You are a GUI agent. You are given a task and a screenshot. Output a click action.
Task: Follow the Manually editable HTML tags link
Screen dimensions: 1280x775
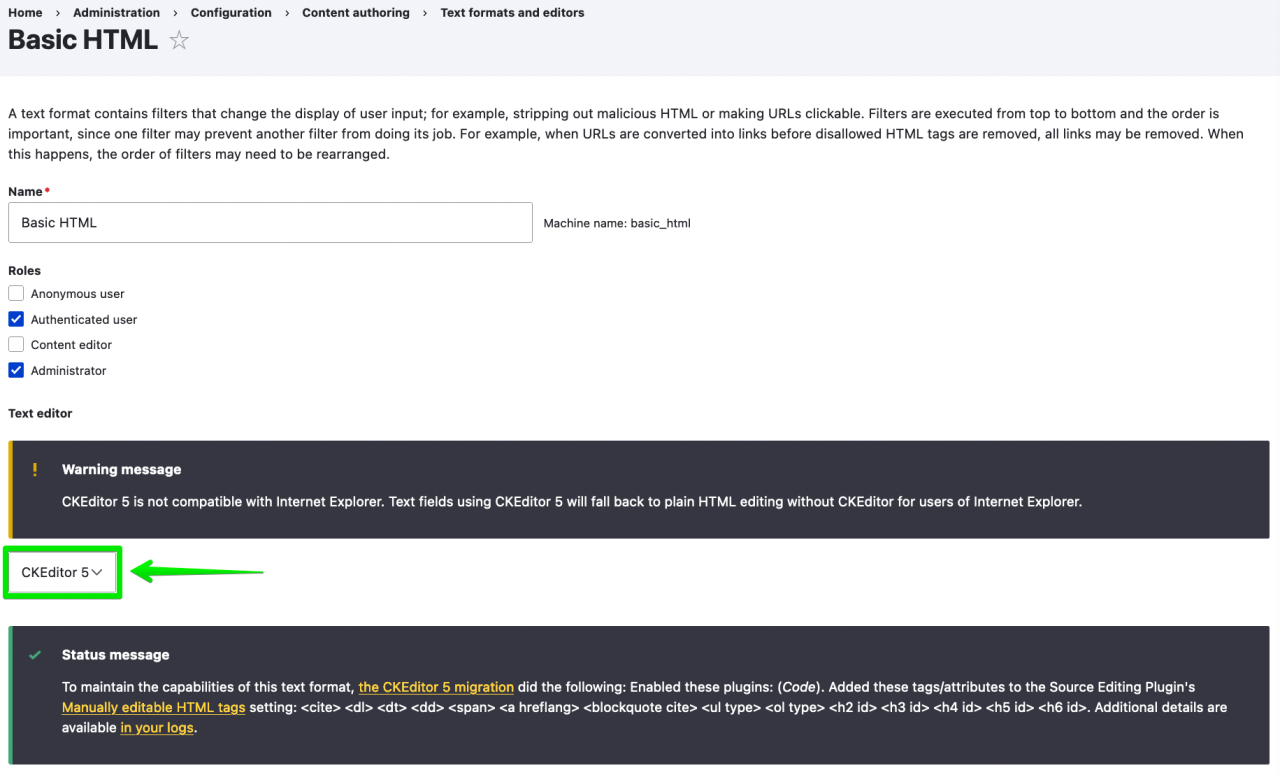[x=153, y=708]
